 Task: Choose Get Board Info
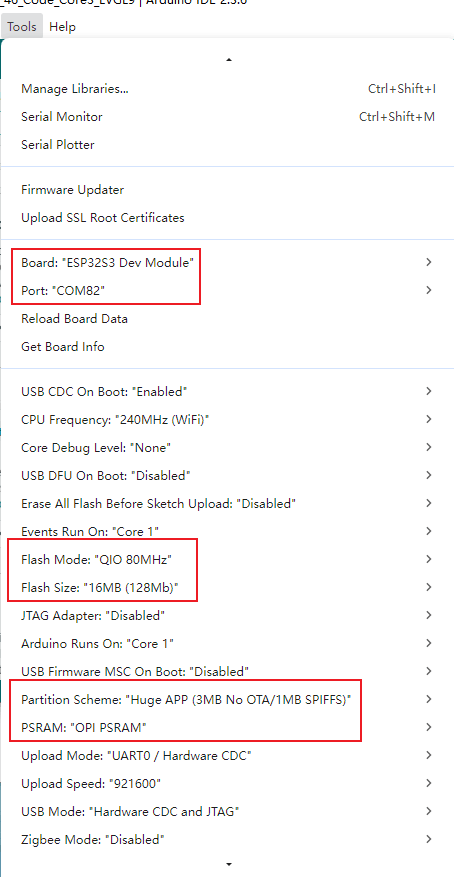(228, 346)
